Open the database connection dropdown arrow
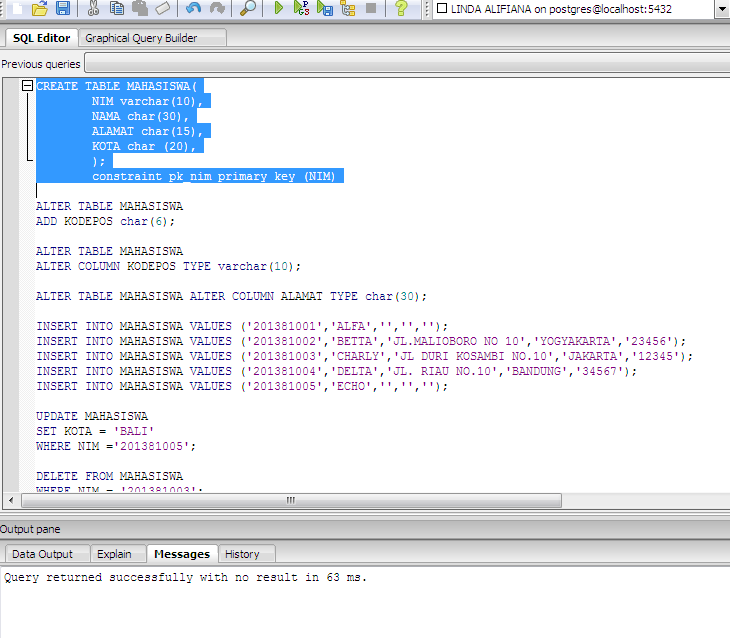 (722, 9)
